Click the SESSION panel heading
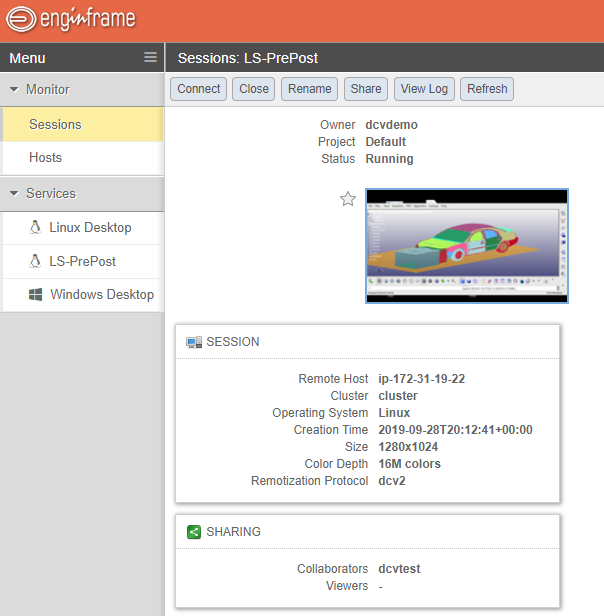 pos(233,342)
